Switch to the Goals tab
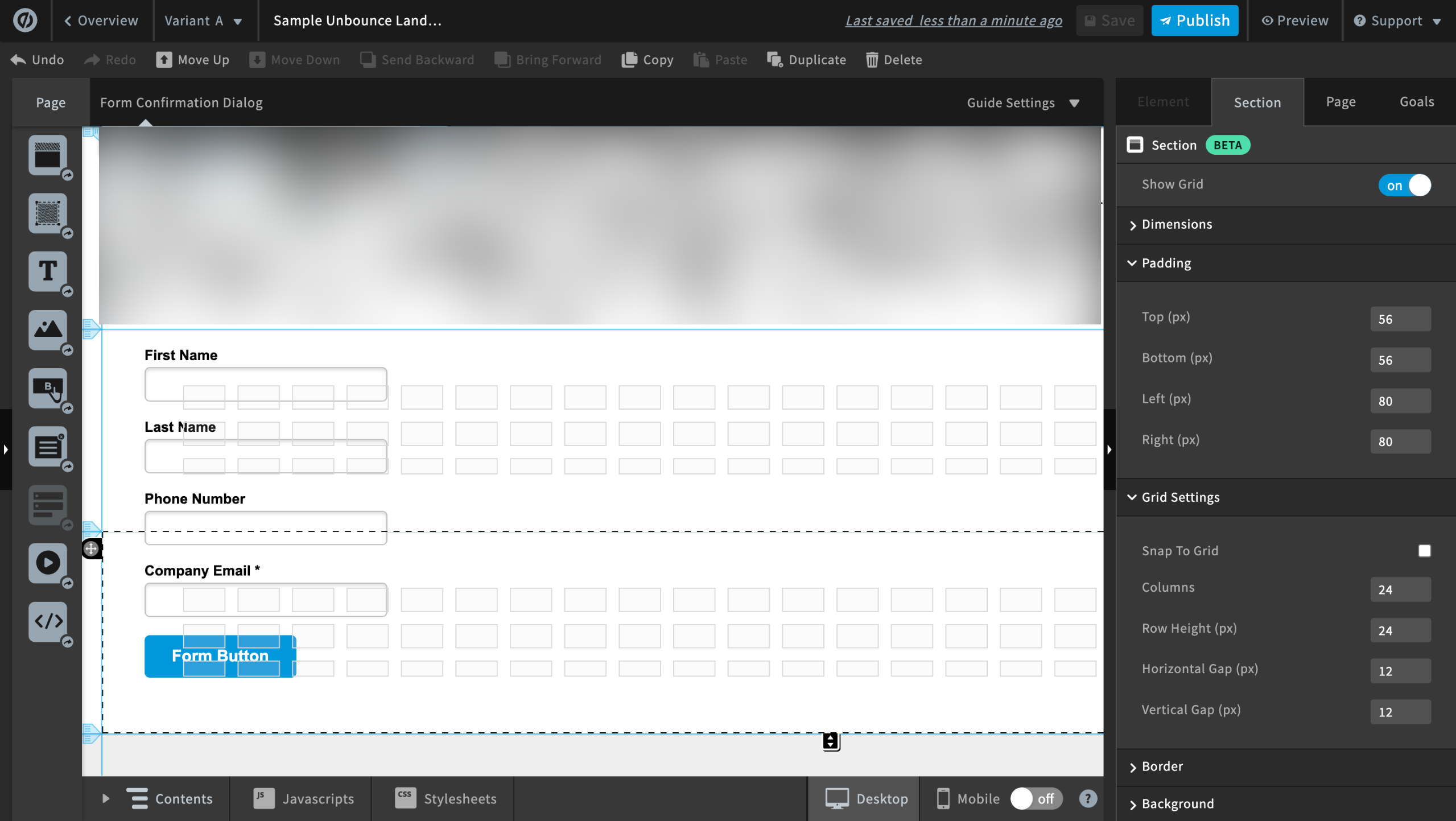1456x821 pixels. click(1416, 102)
